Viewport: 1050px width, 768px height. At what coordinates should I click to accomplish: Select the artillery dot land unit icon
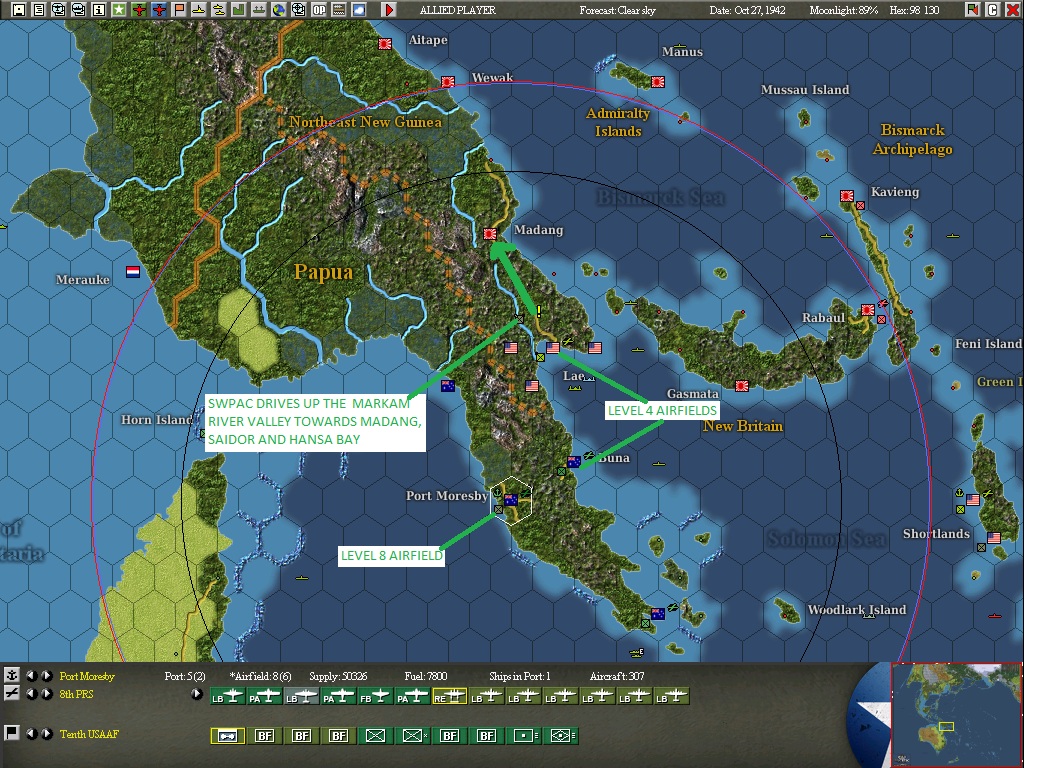pos(524,736)
